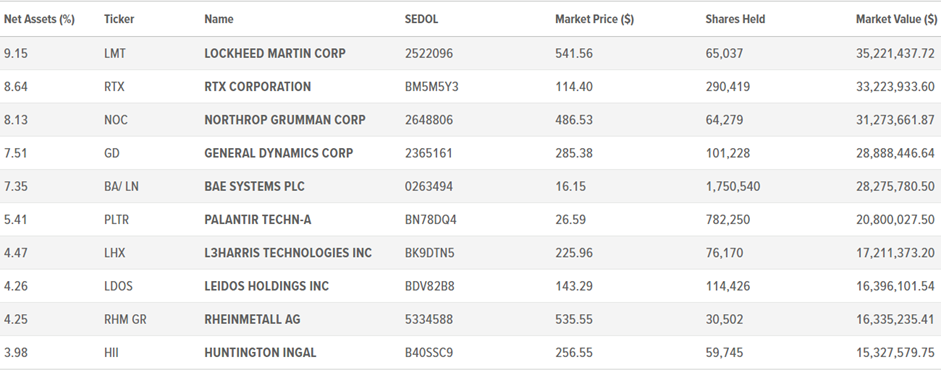
Task: Click the SEDOL column header
Action: point(421,19)
